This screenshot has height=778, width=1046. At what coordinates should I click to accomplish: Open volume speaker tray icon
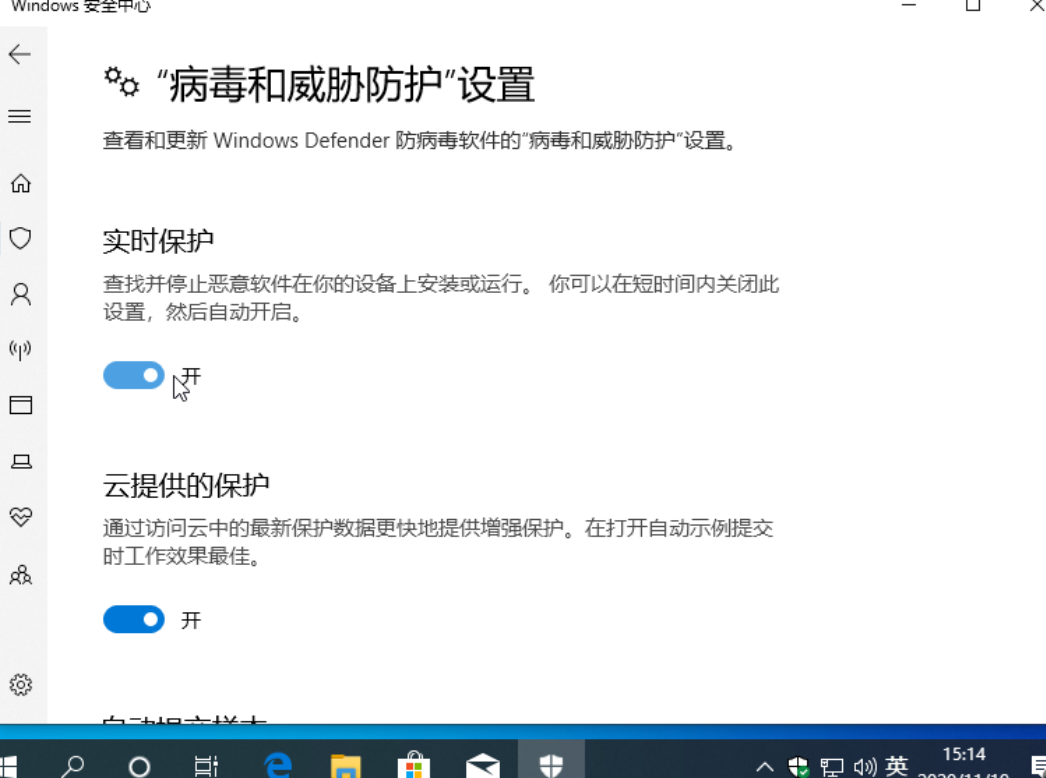865,767
